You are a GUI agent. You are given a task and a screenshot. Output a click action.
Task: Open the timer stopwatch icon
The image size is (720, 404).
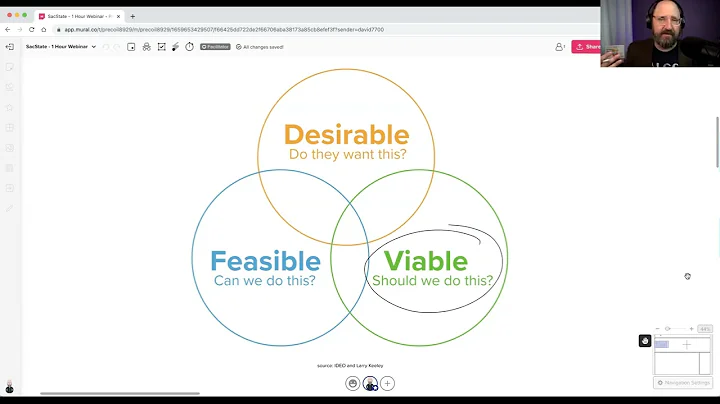(190, 47)
